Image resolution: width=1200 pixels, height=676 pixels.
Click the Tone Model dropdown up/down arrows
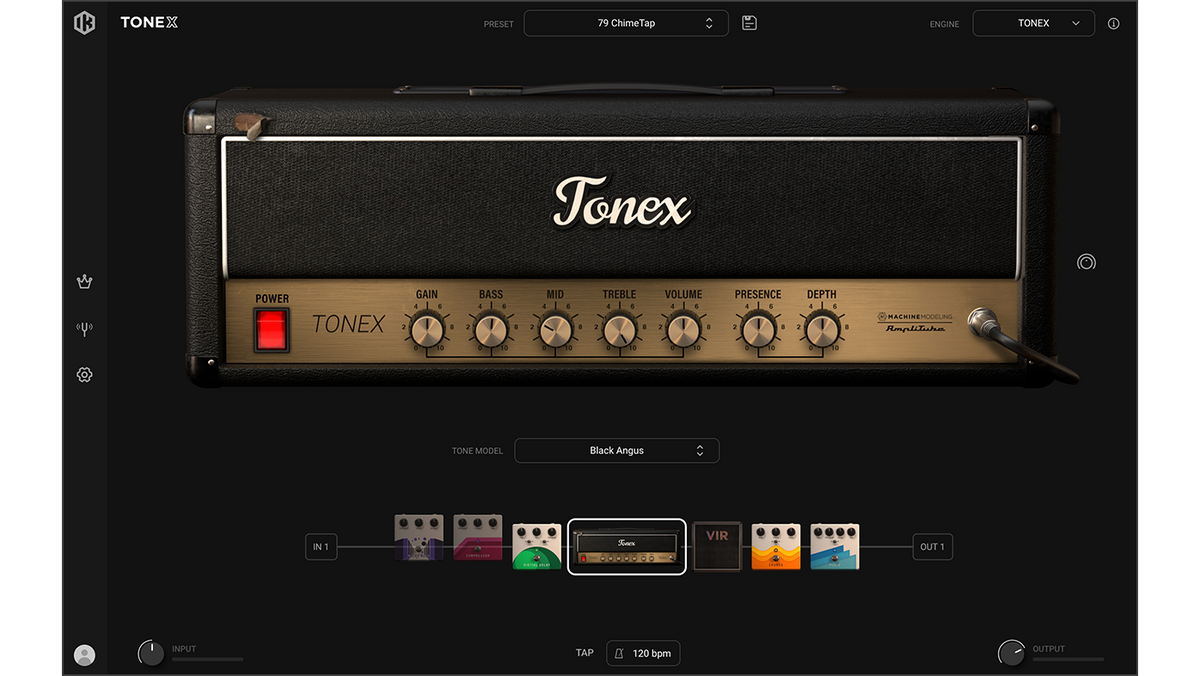700,451
